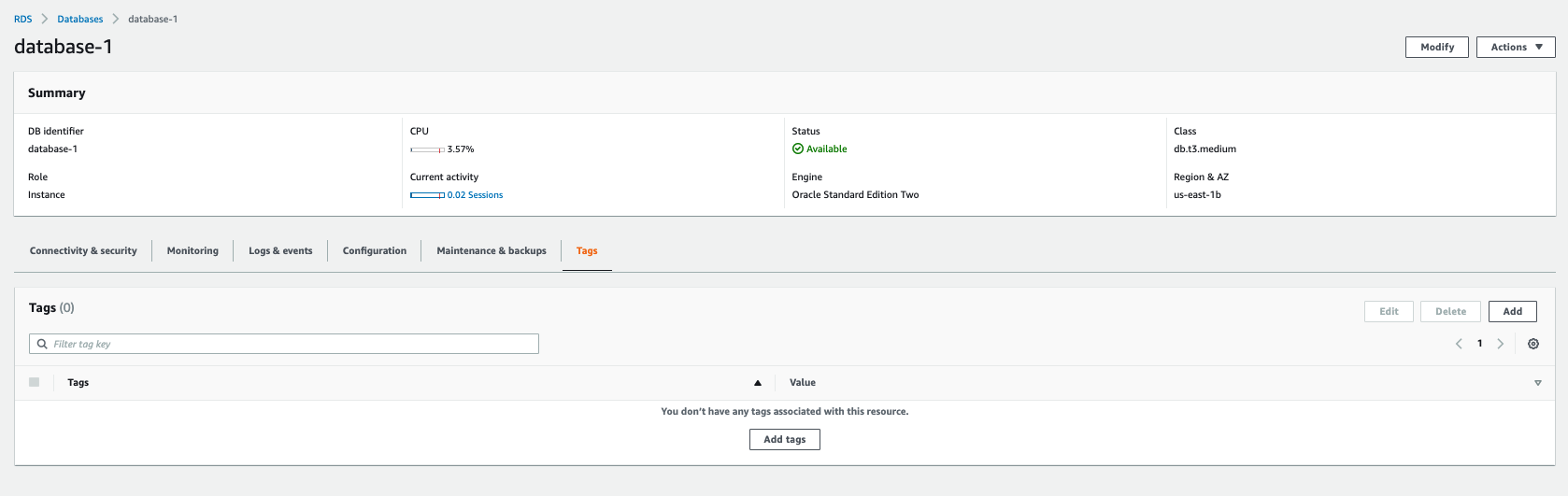Click the Instance role value
1568x496 pixels.
(x=47, y=195)
